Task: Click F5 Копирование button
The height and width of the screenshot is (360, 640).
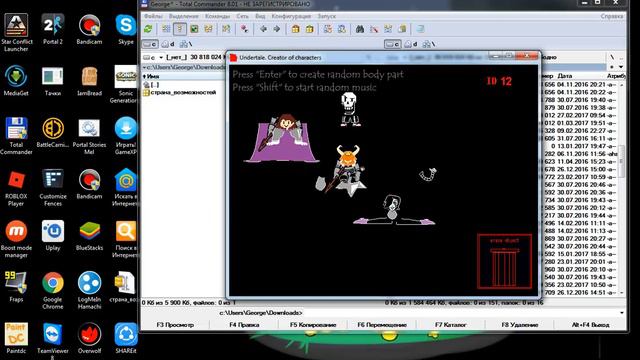Action: click(x=313, y=325)
